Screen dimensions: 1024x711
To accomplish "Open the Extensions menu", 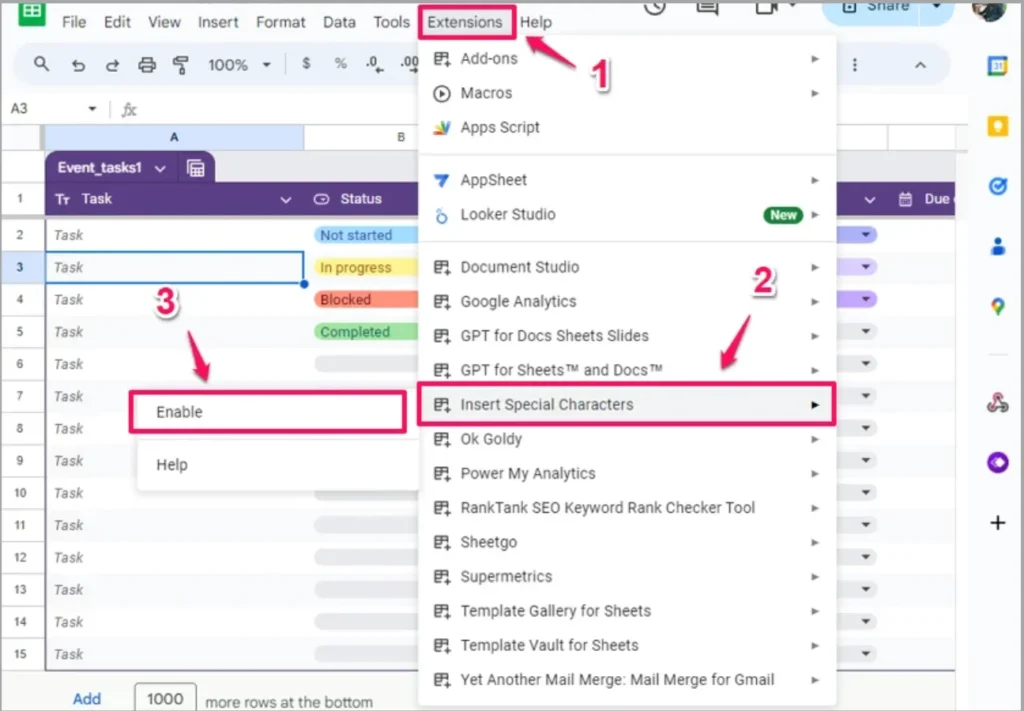I will pos(466,22).
